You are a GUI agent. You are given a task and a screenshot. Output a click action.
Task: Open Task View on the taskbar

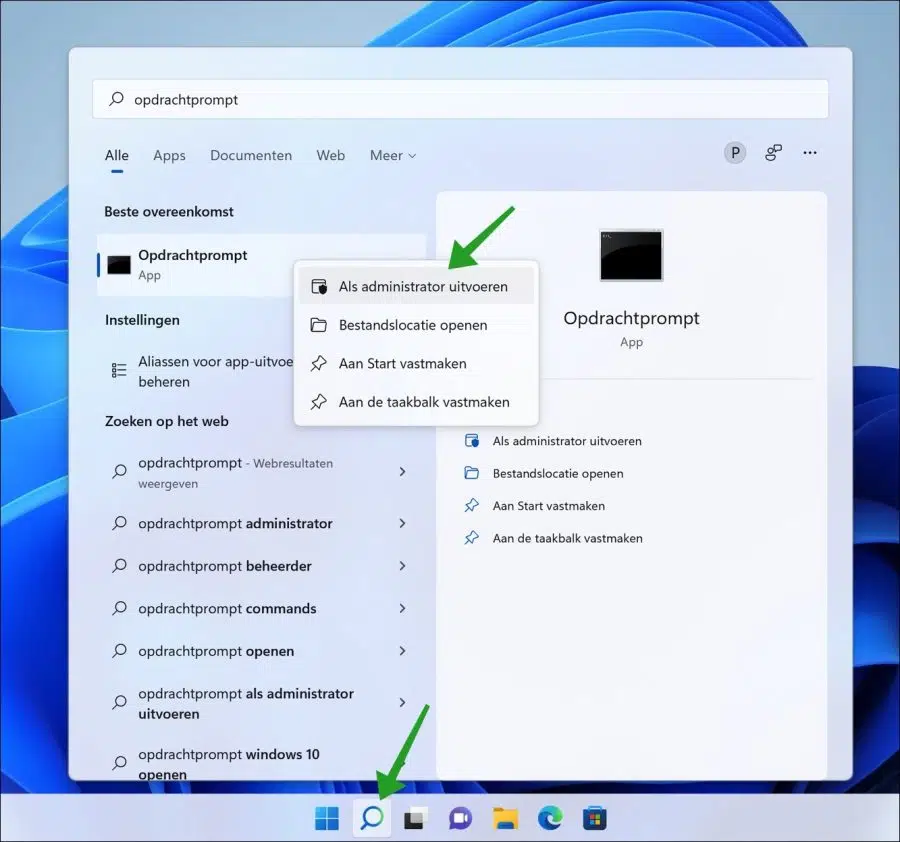pyautogui.click(x=416, y=818)
